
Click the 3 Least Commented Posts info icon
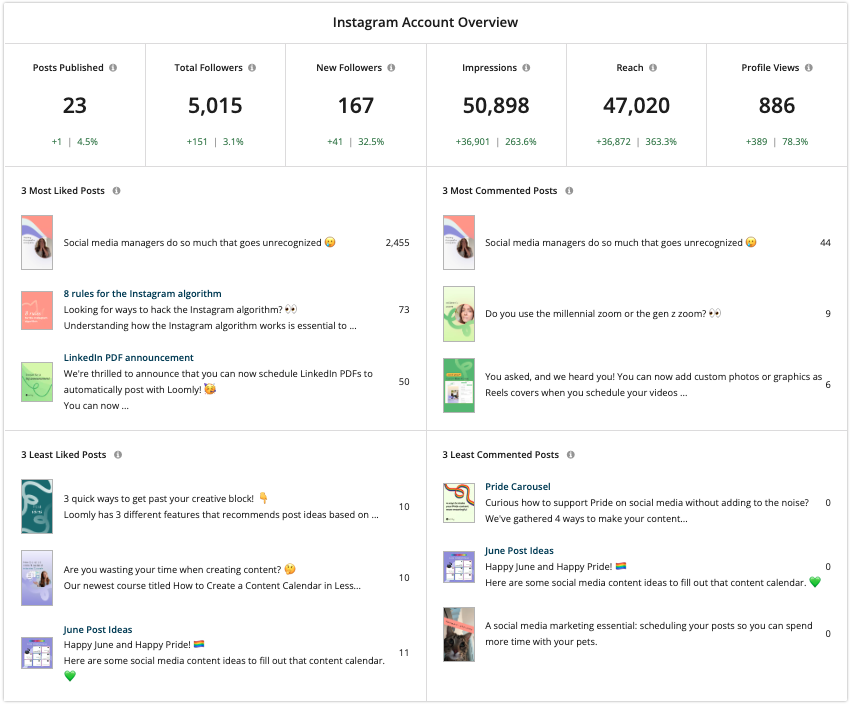[x=570, y=454]
